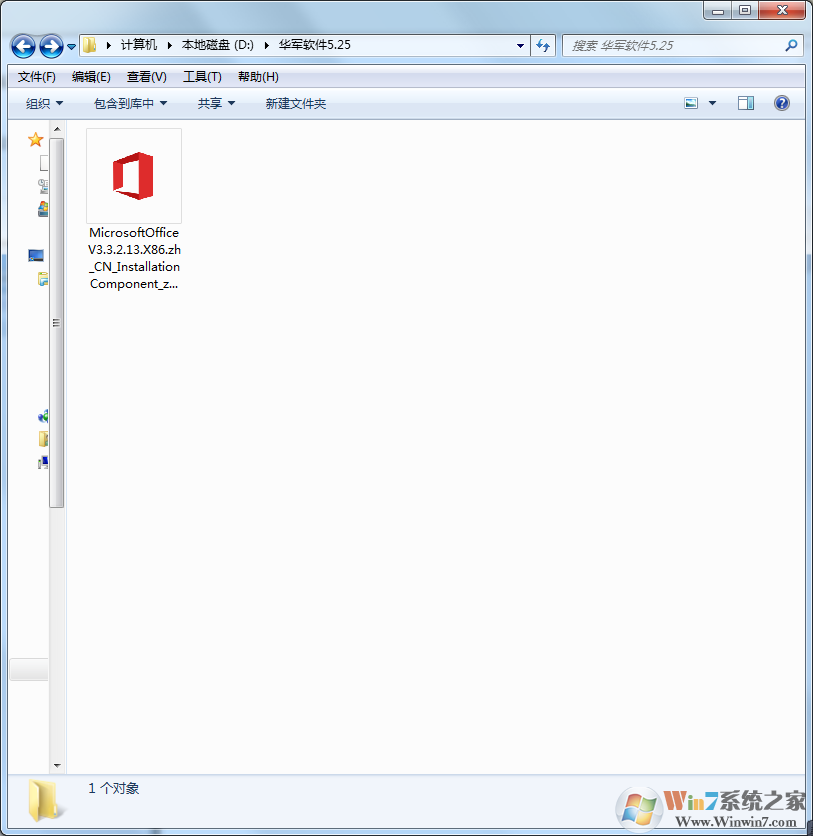
Task: Click the Computer monitor icon in the sidebar
Action: click(36, 255)
